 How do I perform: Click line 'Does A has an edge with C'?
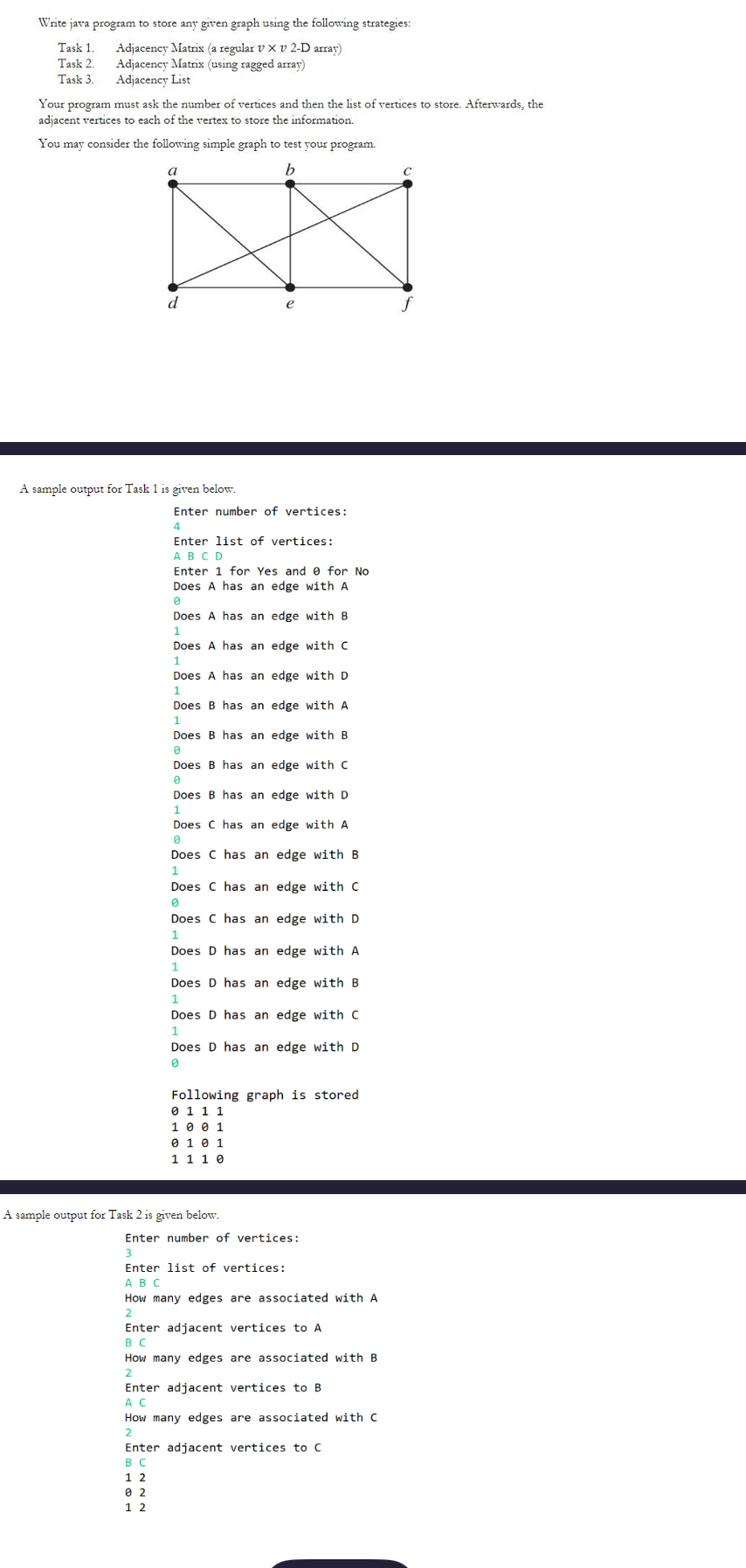click(x=260, y=646)
